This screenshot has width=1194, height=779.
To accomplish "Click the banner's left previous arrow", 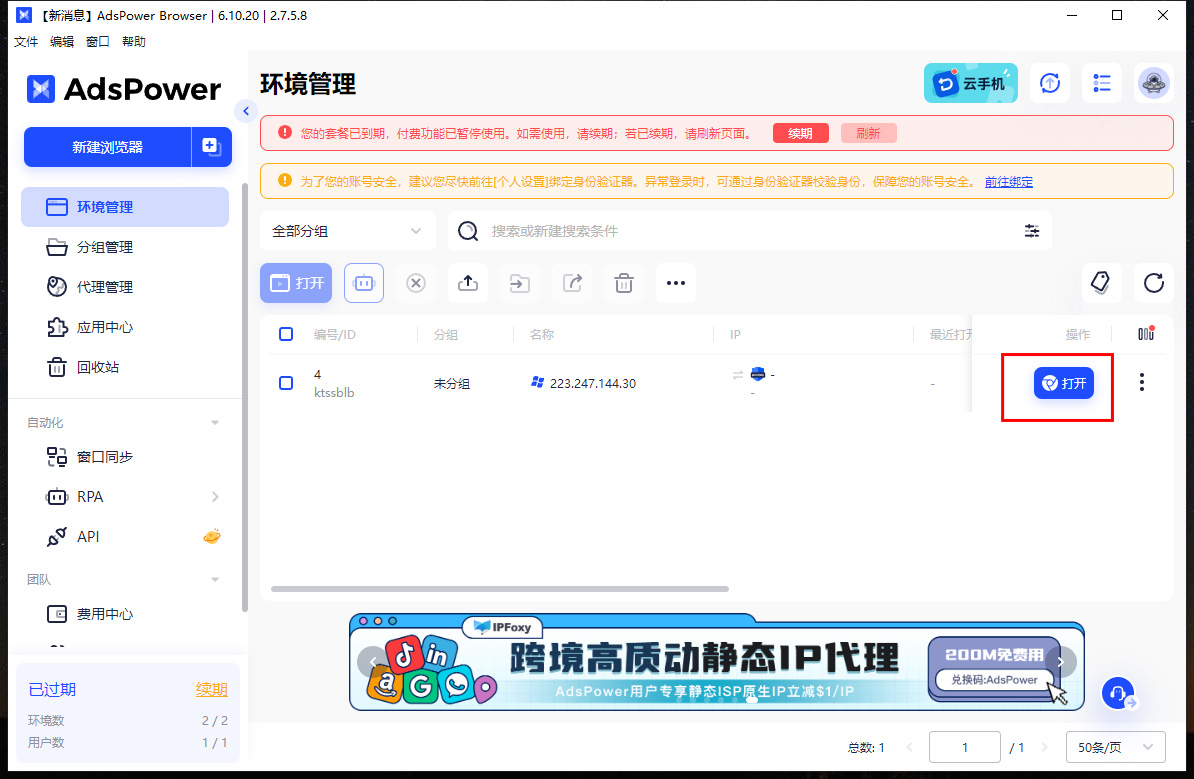I will pyautogui.click(x=372, y=662).
